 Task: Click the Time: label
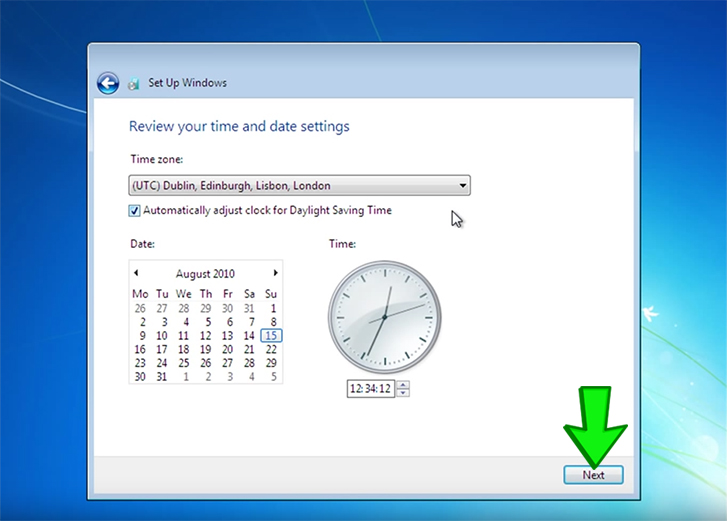[x=342, y=244]
